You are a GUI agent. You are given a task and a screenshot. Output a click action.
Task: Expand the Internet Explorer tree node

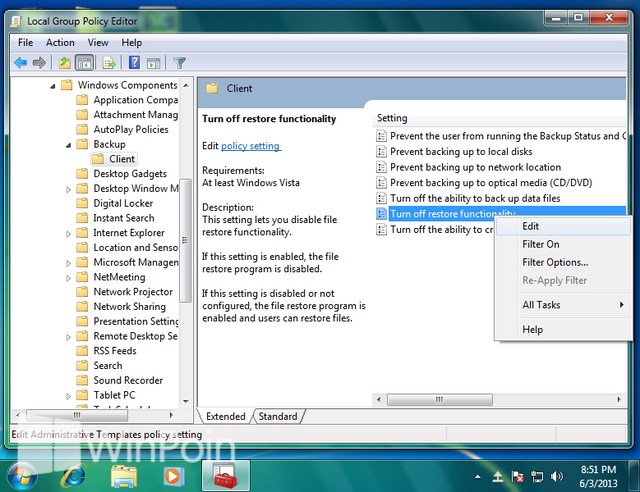tap(68, 234)
